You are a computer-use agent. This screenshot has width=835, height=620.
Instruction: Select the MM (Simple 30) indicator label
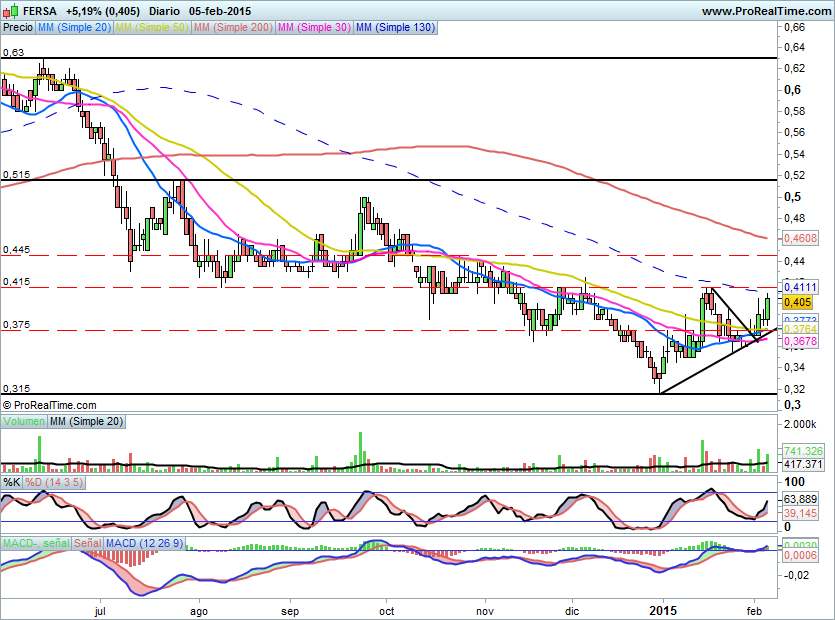coord(313,28)
